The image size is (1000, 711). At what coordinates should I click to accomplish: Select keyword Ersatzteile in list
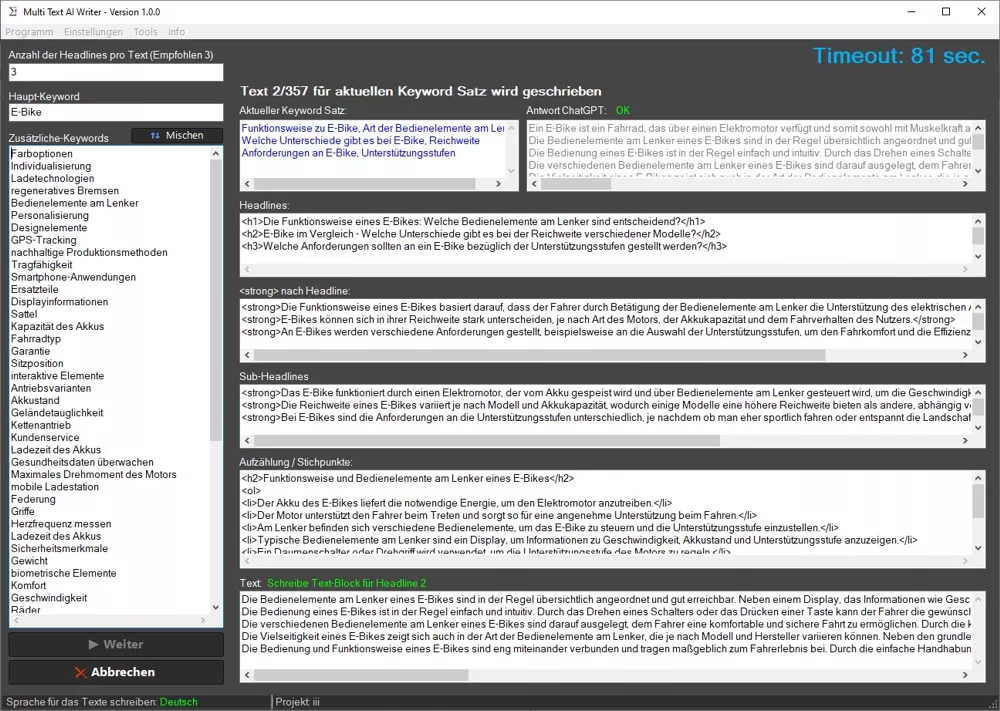coord(34,290)
